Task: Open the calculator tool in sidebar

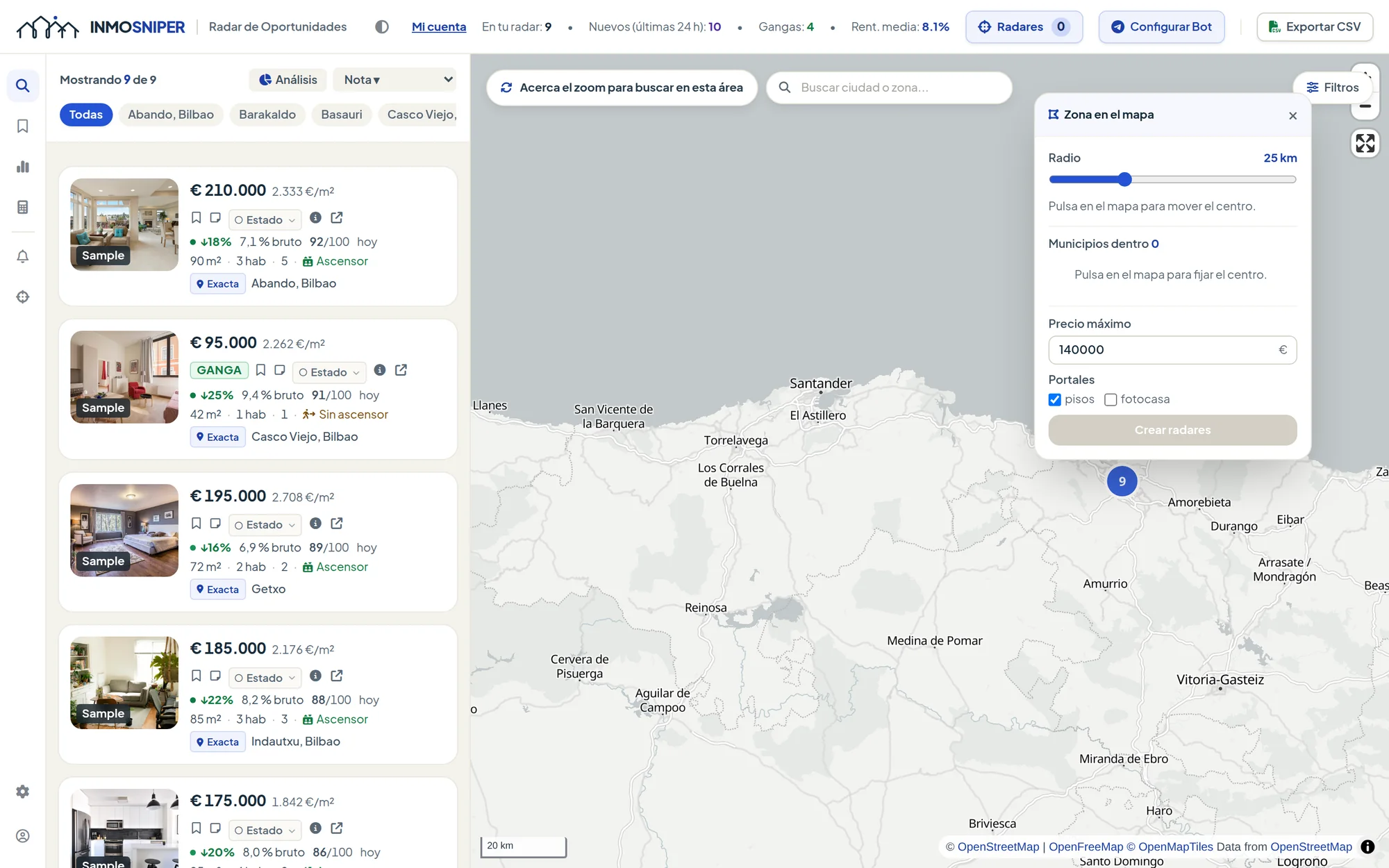Action: 23,207
